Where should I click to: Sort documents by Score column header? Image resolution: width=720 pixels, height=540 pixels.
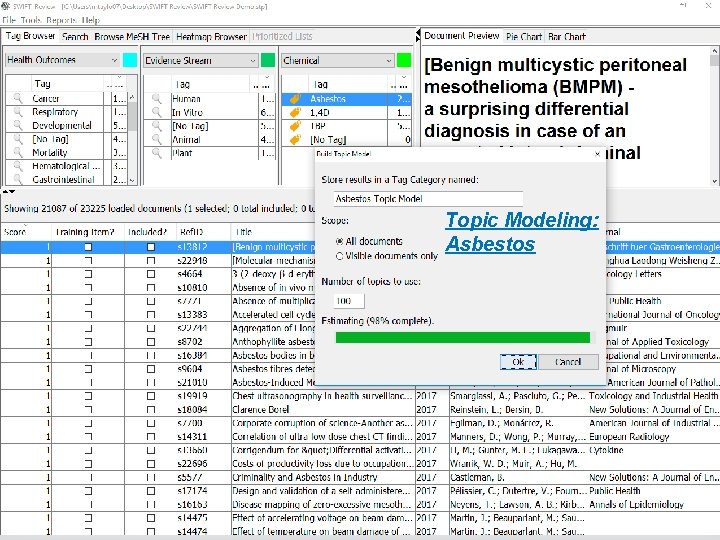point(25,232)
